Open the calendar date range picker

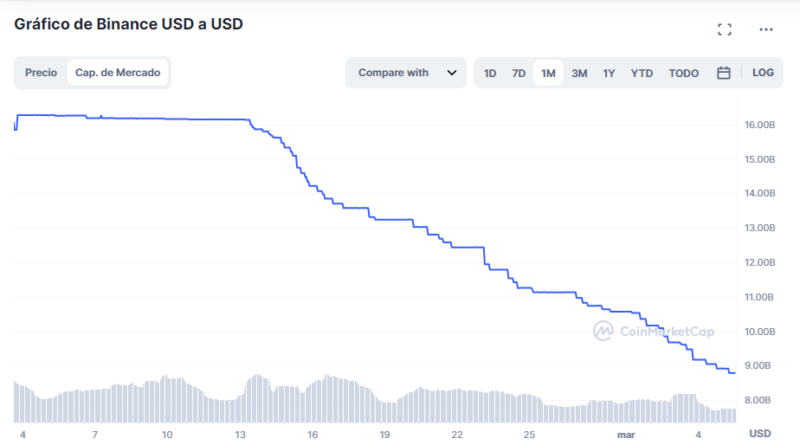[x=724, y=73]
